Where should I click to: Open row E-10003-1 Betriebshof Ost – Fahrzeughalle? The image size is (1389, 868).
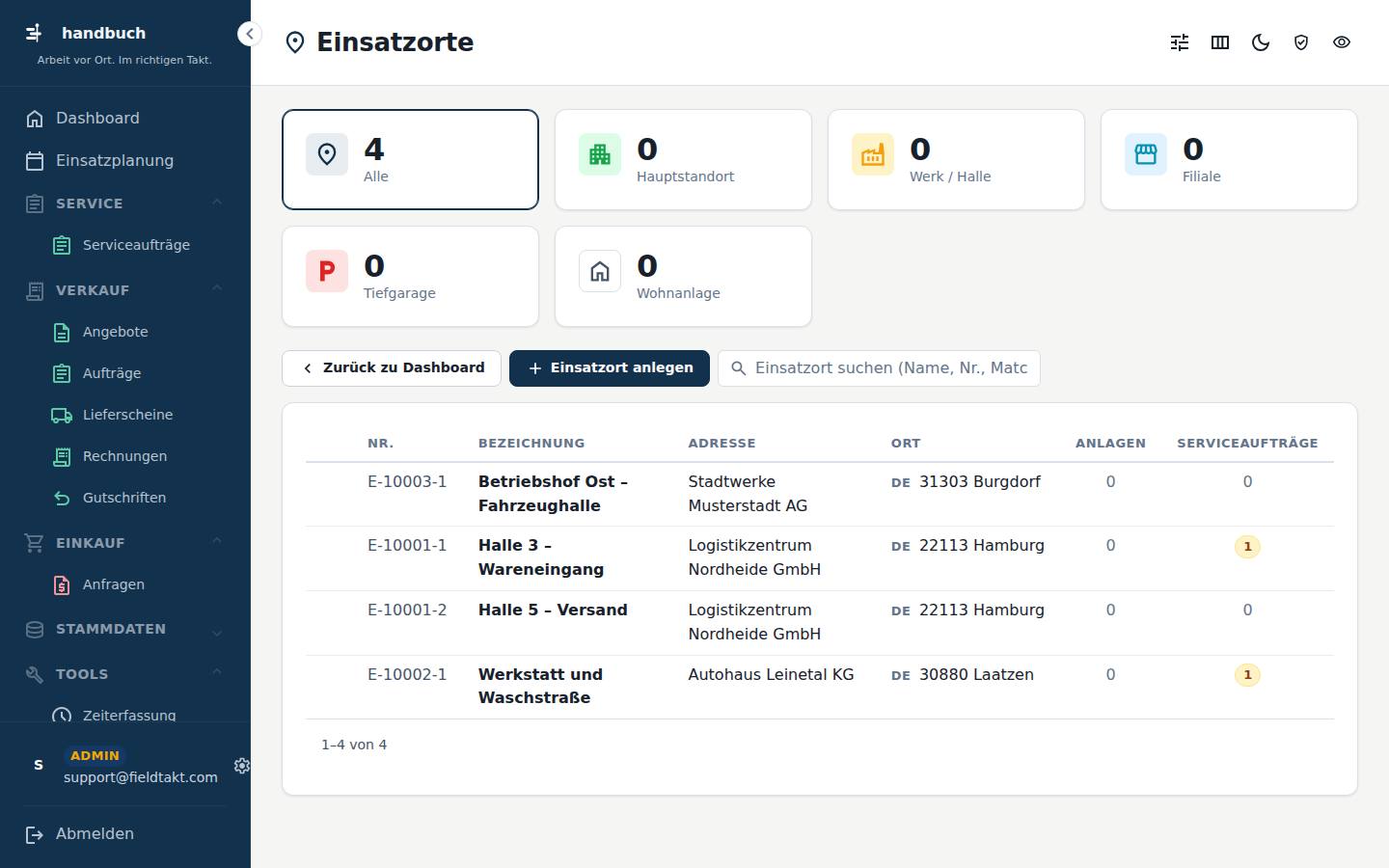click(x=820, y=495)
